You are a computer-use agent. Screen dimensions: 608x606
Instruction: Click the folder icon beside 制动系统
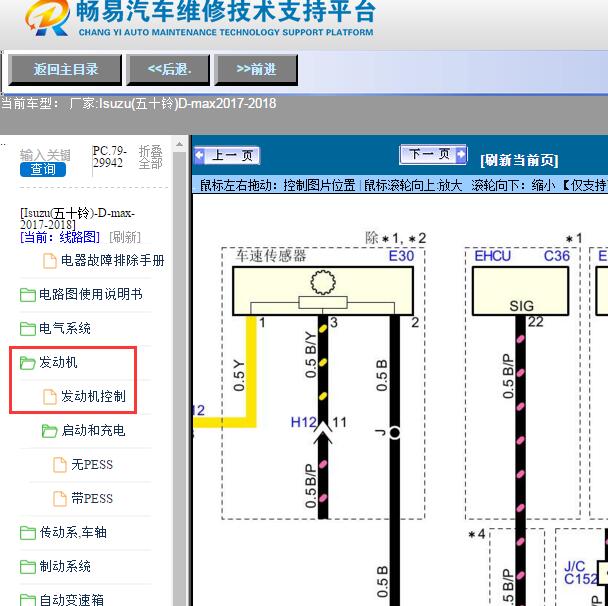[28, 567]
